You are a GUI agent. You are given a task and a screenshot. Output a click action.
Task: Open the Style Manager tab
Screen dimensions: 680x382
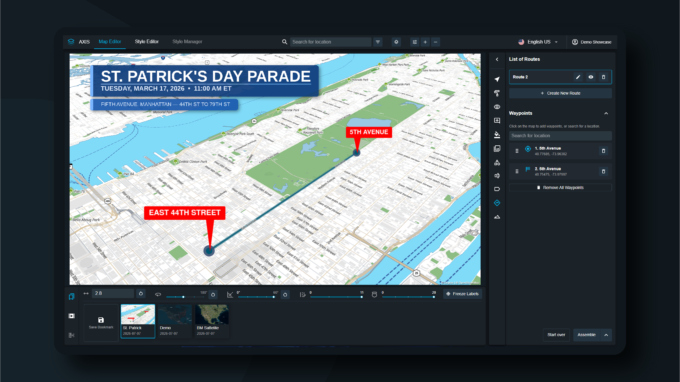click(187, 42)
